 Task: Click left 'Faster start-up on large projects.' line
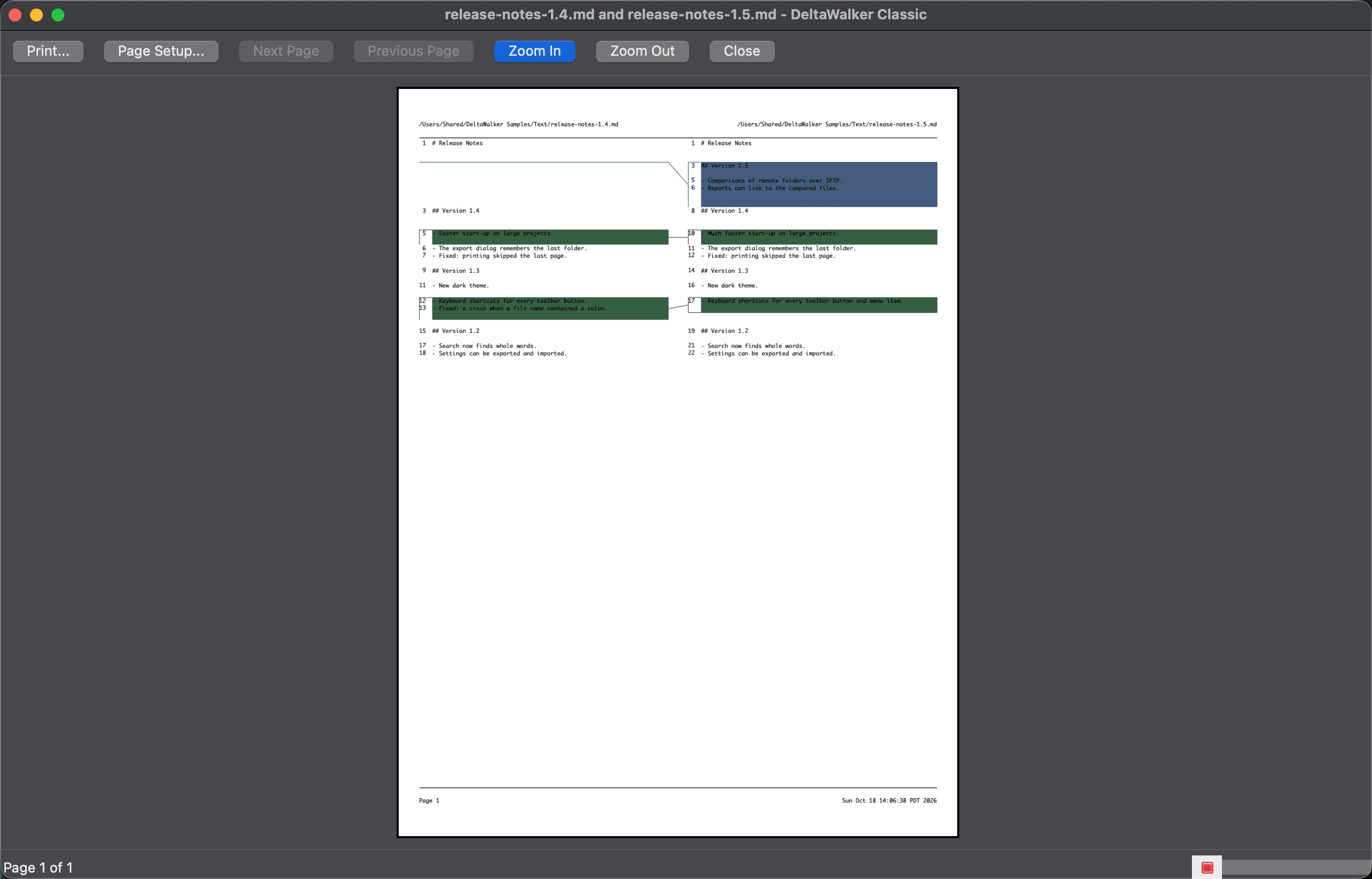[493, 234]
